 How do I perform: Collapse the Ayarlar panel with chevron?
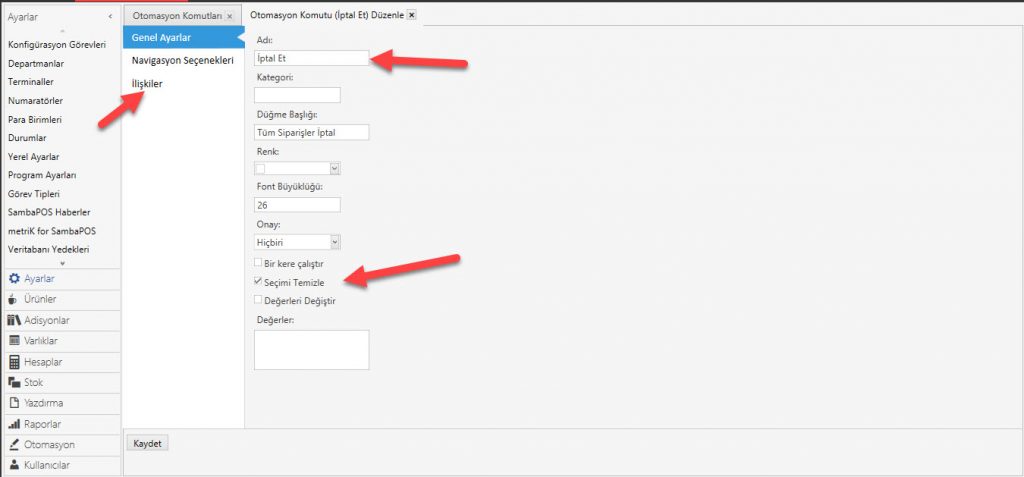pos(110,17)
